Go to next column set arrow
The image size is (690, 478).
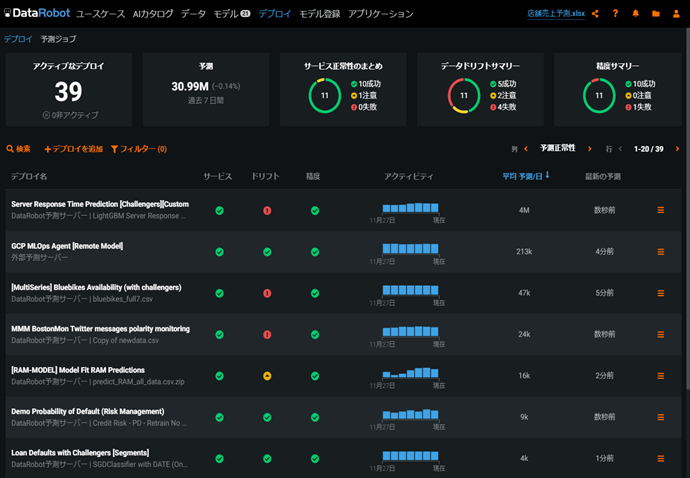coord(589,149)
